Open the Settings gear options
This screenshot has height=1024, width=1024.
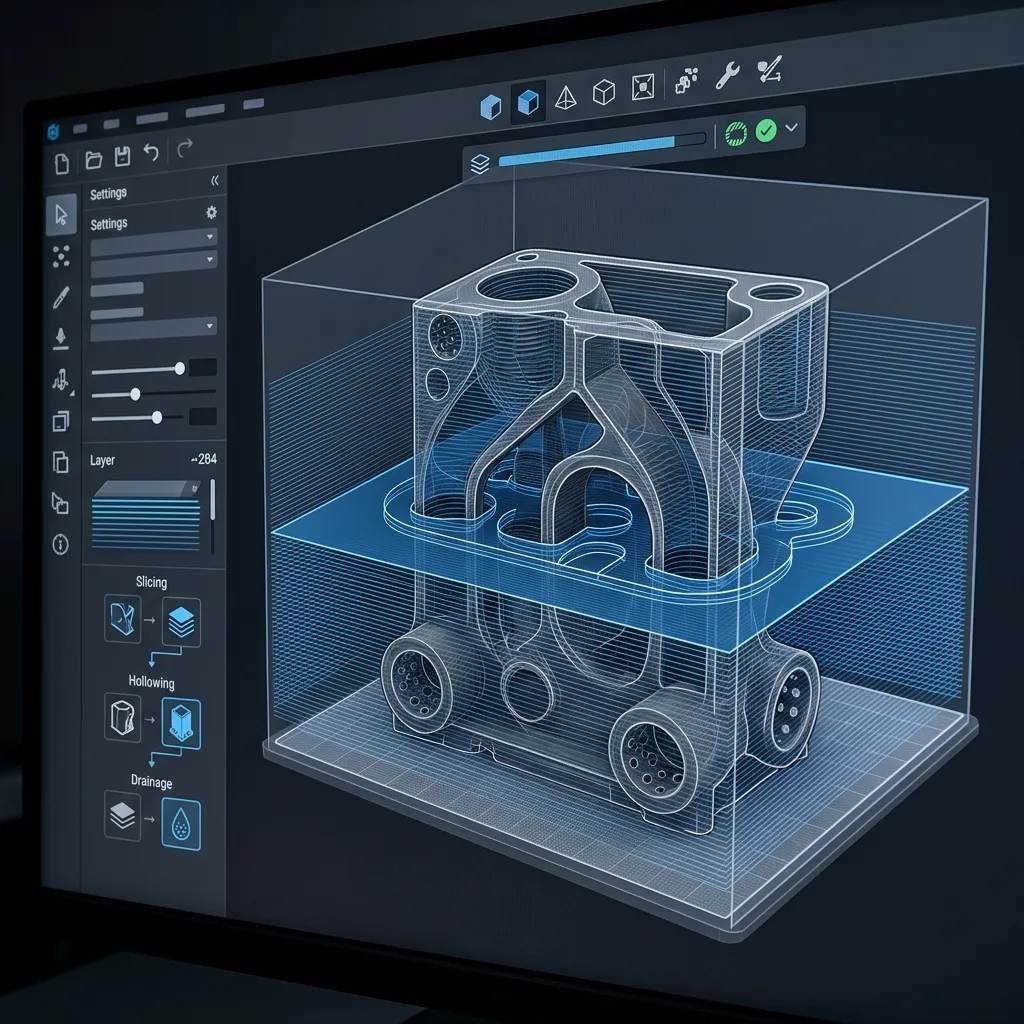coord(211,212)
